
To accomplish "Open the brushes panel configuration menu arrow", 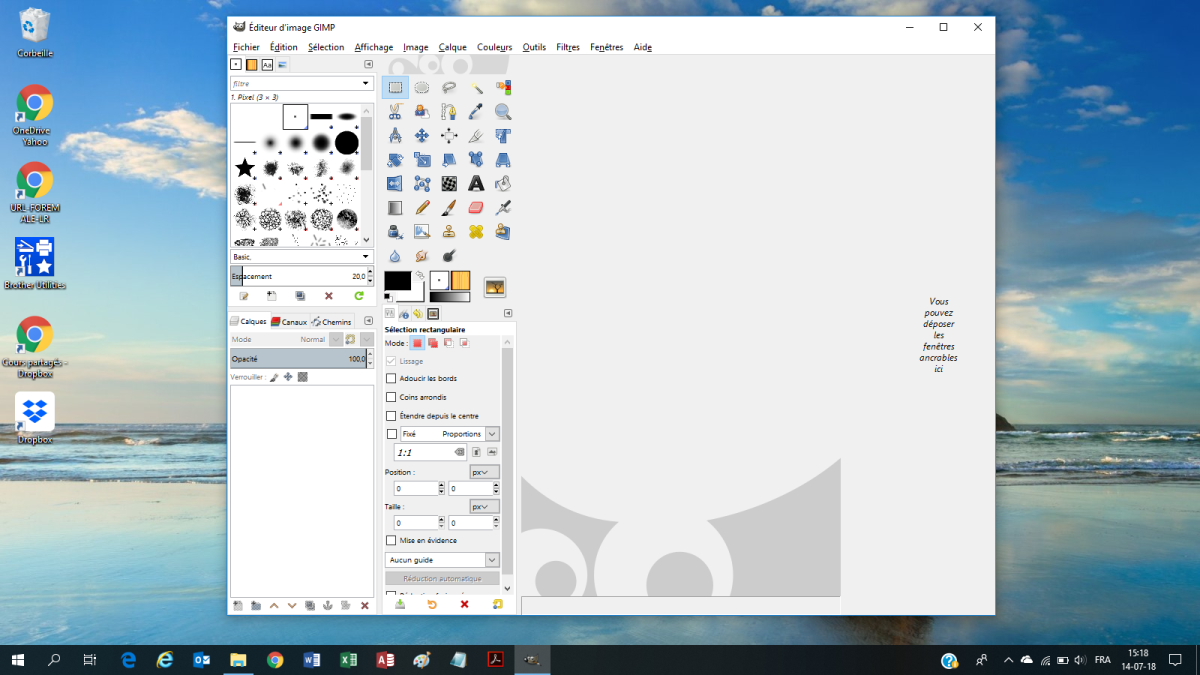I will click(368, 65).
